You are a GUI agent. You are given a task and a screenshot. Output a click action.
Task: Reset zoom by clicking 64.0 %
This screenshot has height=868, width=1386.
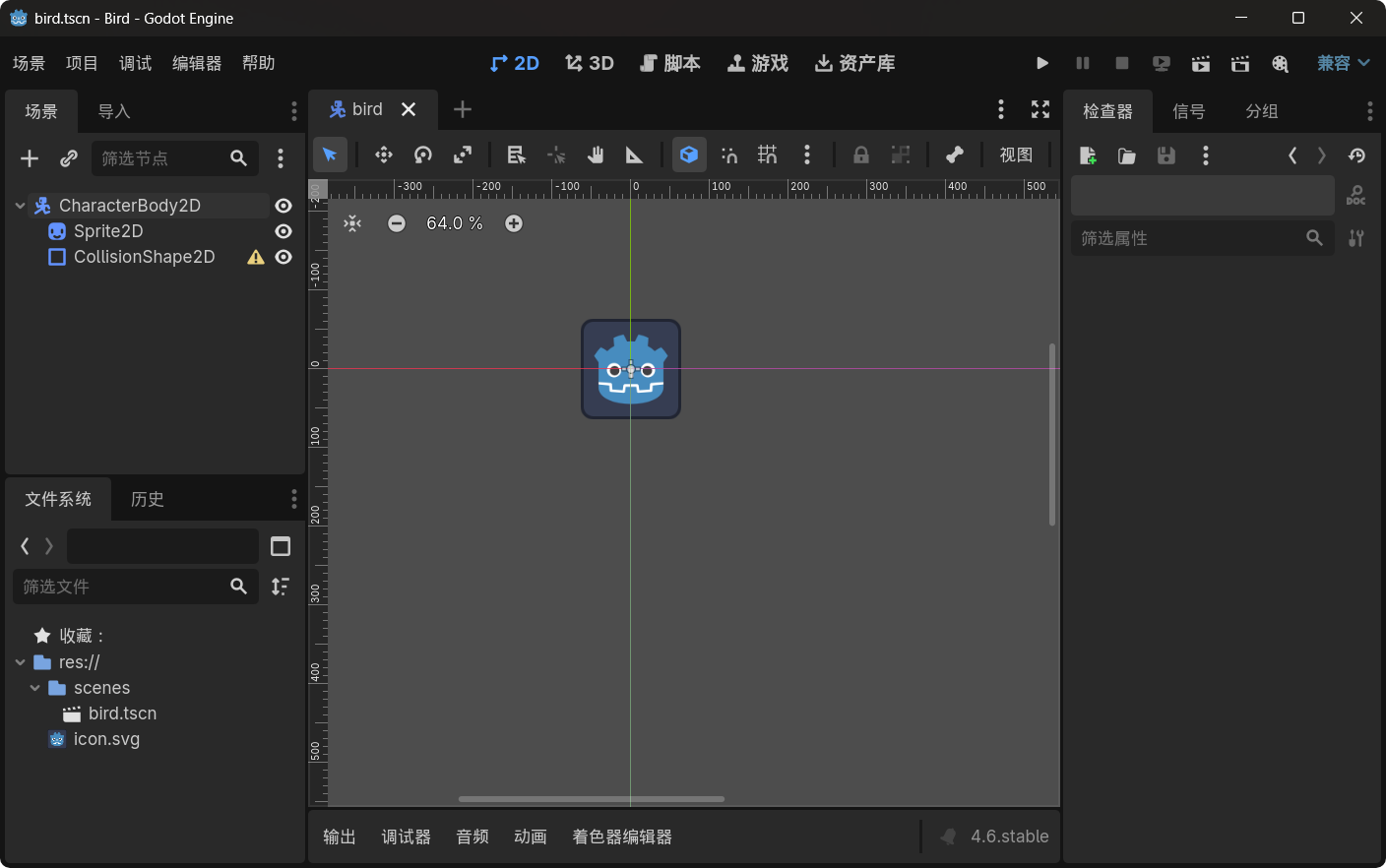tap(455, 223)
